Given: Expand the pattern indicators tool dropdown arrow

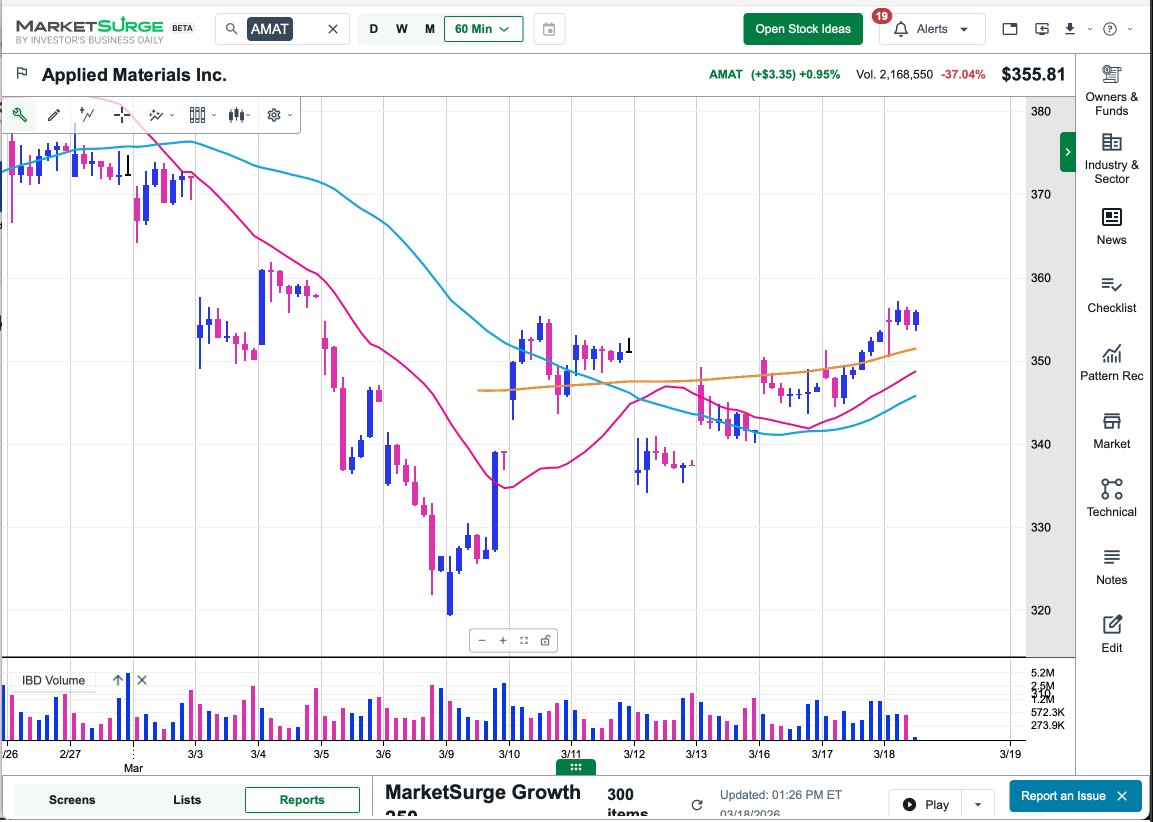Looking at the screenshot, I should click(x=172, y=115).
